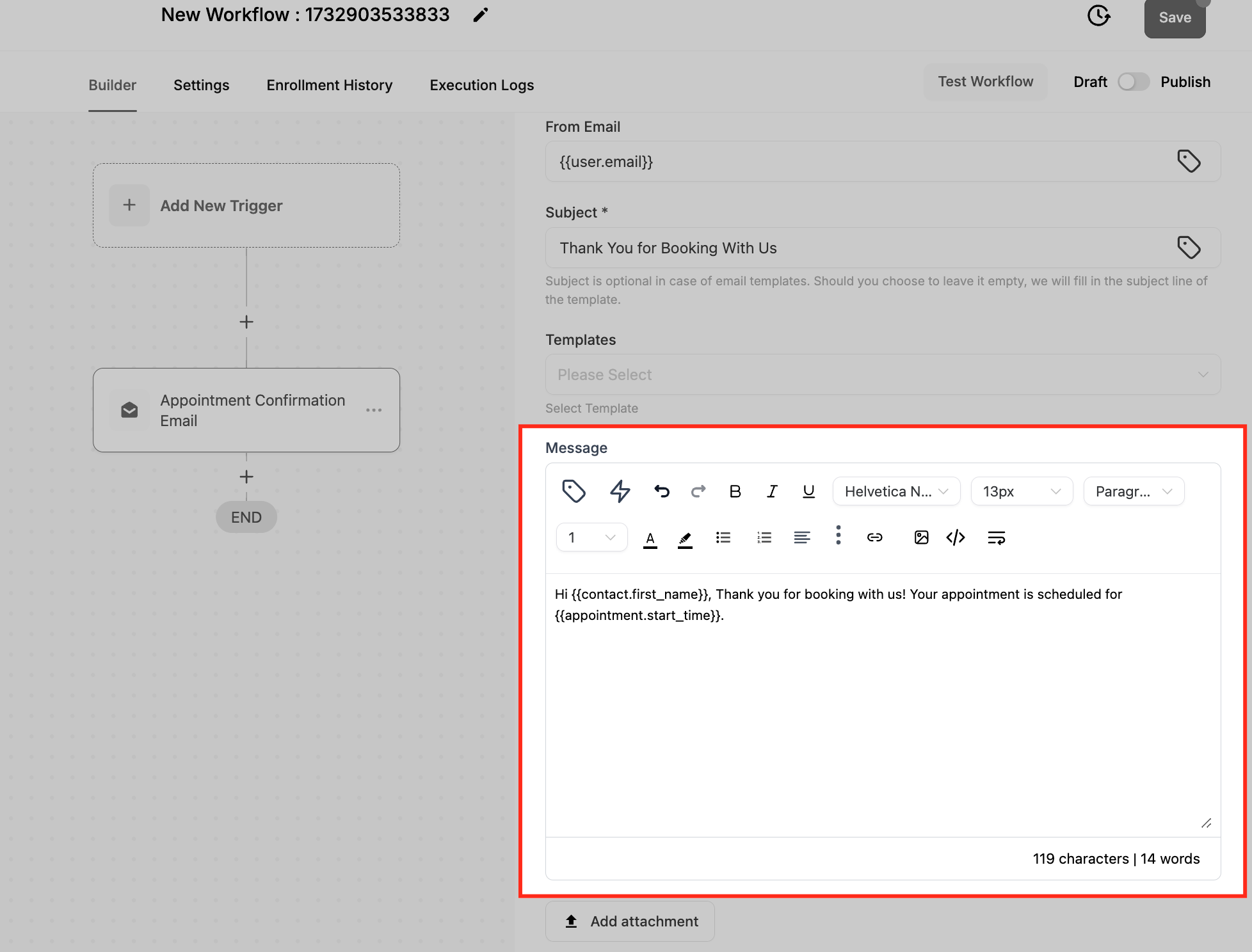The height and width of the screenshot is (952, 1252).
Task: Insert a custom value tag into the message
Action: pyautogui.click(x=574, y=491)
